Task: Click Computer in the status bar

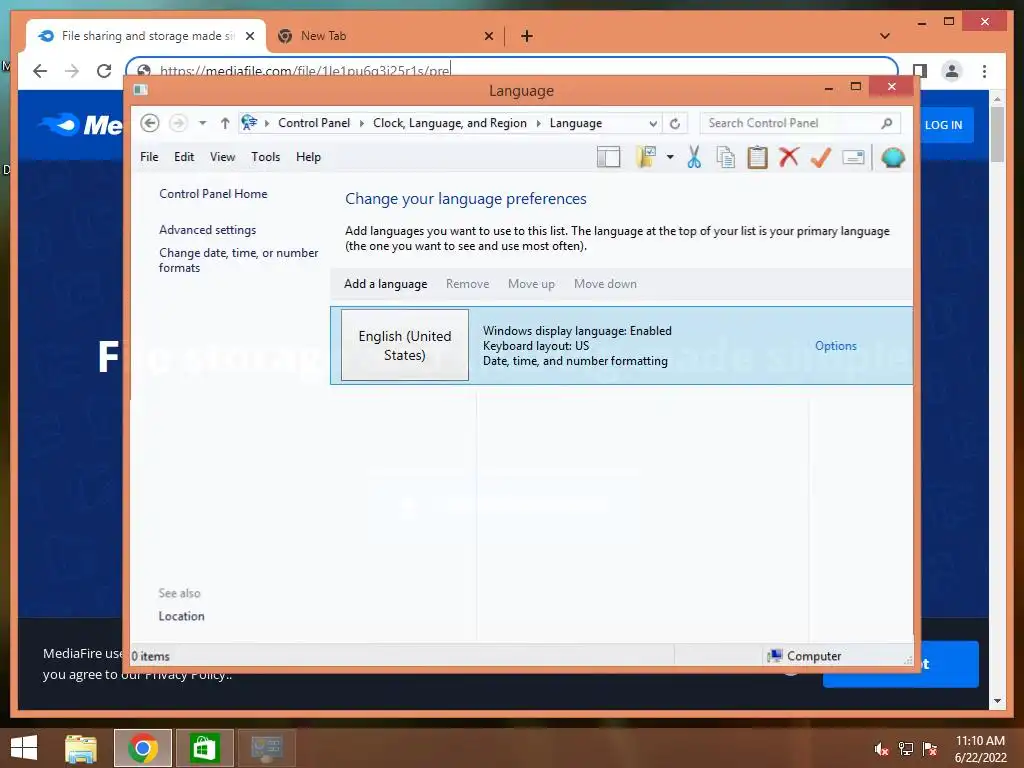Action: 805,656
